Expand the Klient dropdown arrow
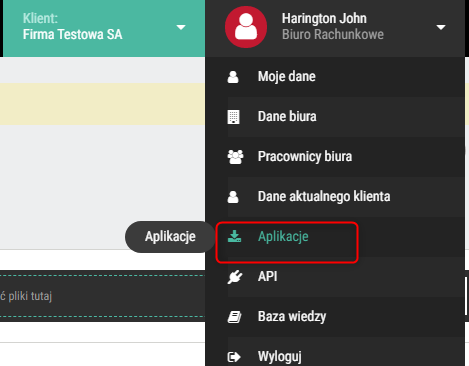This screenshot has width=469, height=366. (x=181, y=27)
